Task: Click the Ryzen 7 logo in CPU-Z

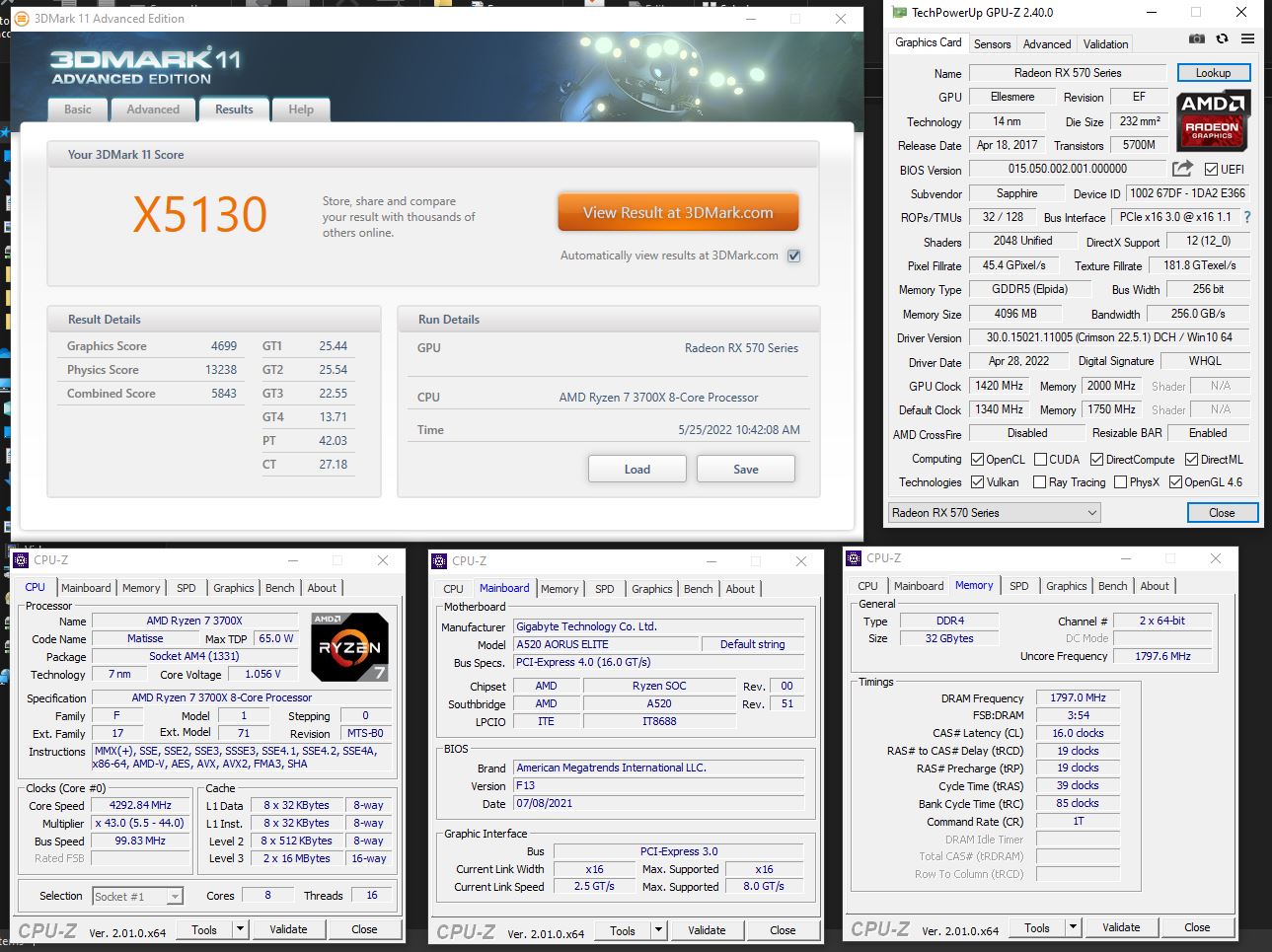Action: (x=349, y=647)
